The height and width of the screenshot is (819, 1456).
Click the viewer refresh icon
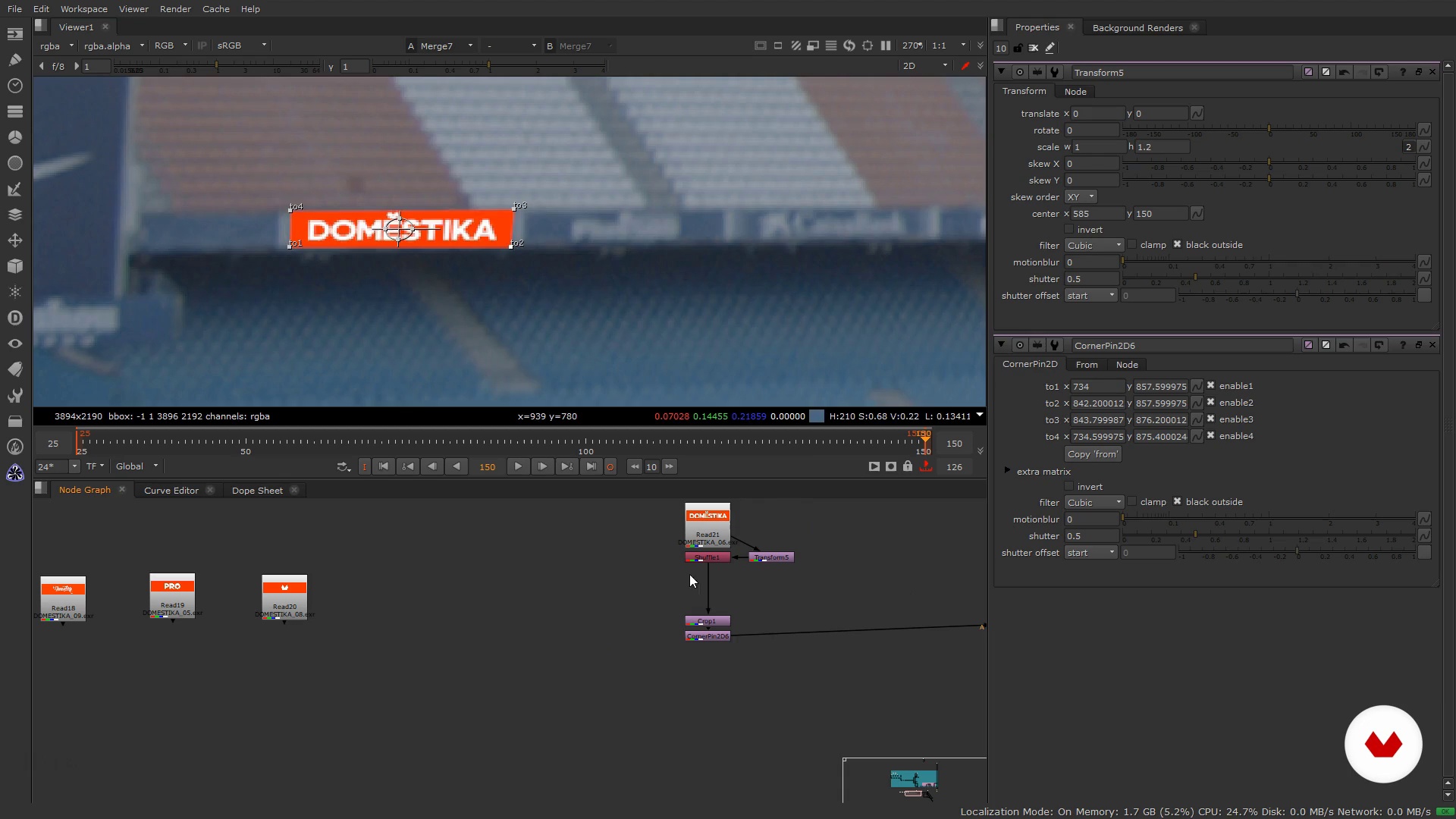pyautogui.click(x=849, y=45)
